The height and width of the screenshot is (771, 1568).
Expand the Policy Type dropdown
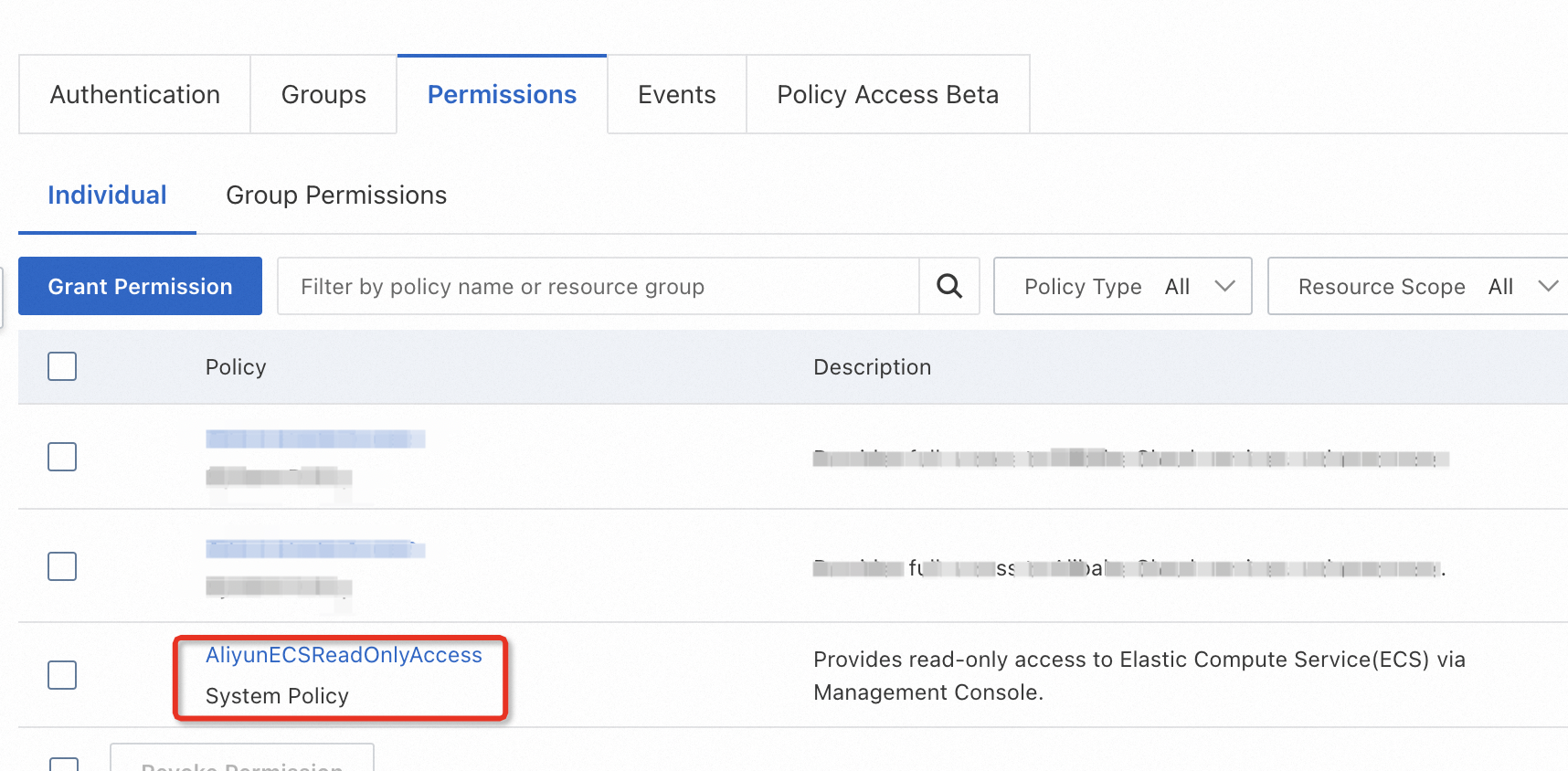coord(1122,287)
